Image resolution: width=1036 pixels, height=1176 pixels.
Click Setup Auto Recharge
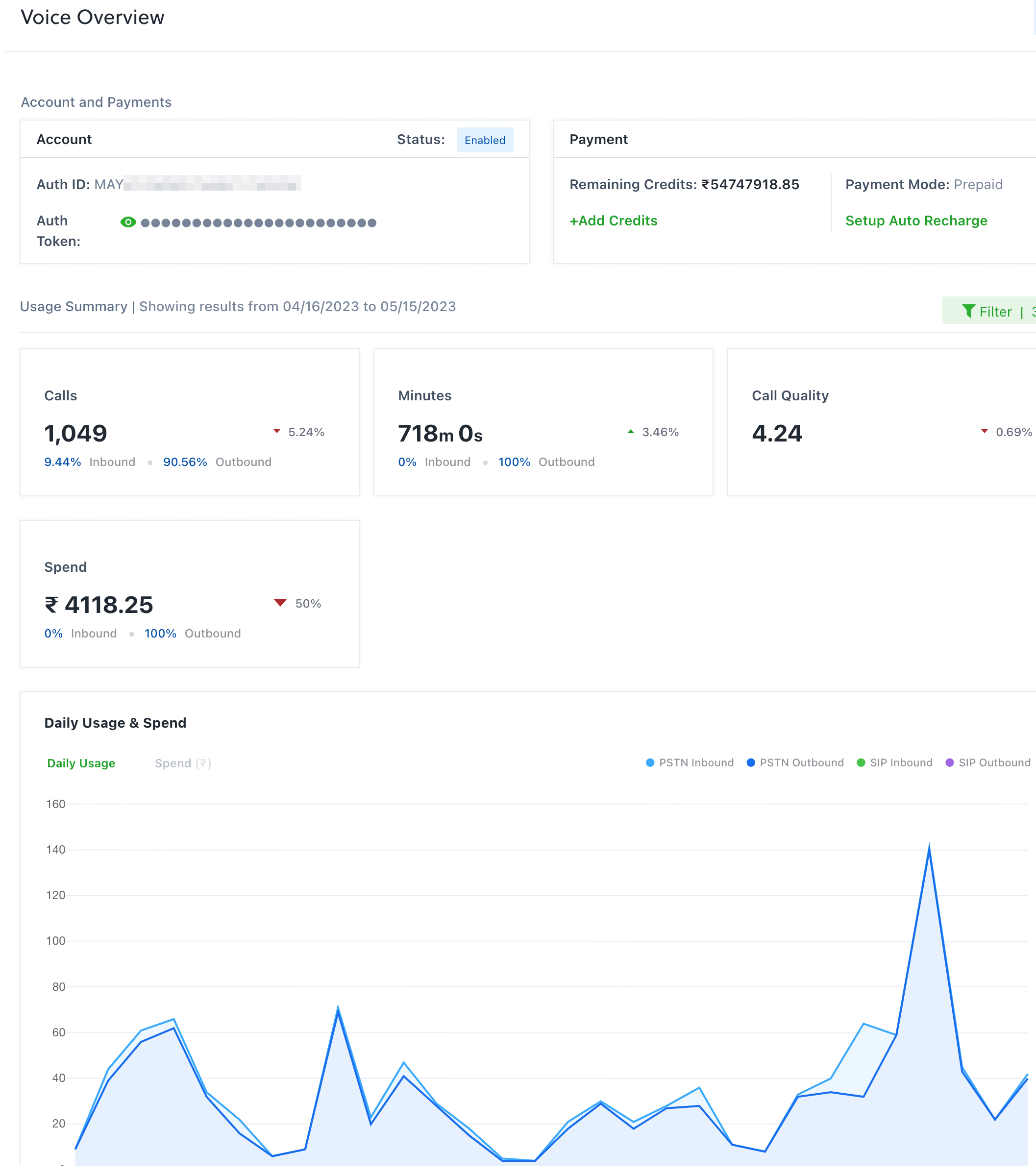coord(916,220)
